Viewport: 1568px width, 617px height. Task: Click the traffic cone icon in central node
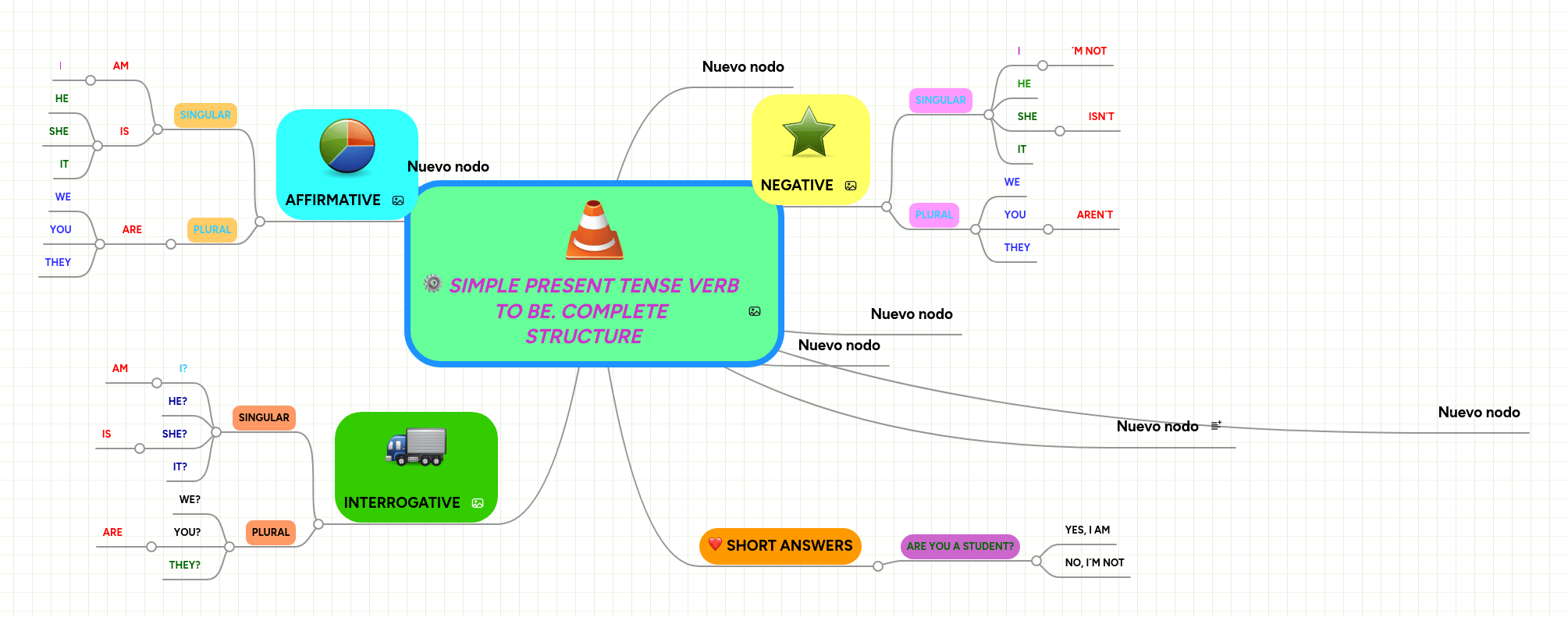click(x=594, y=229)
